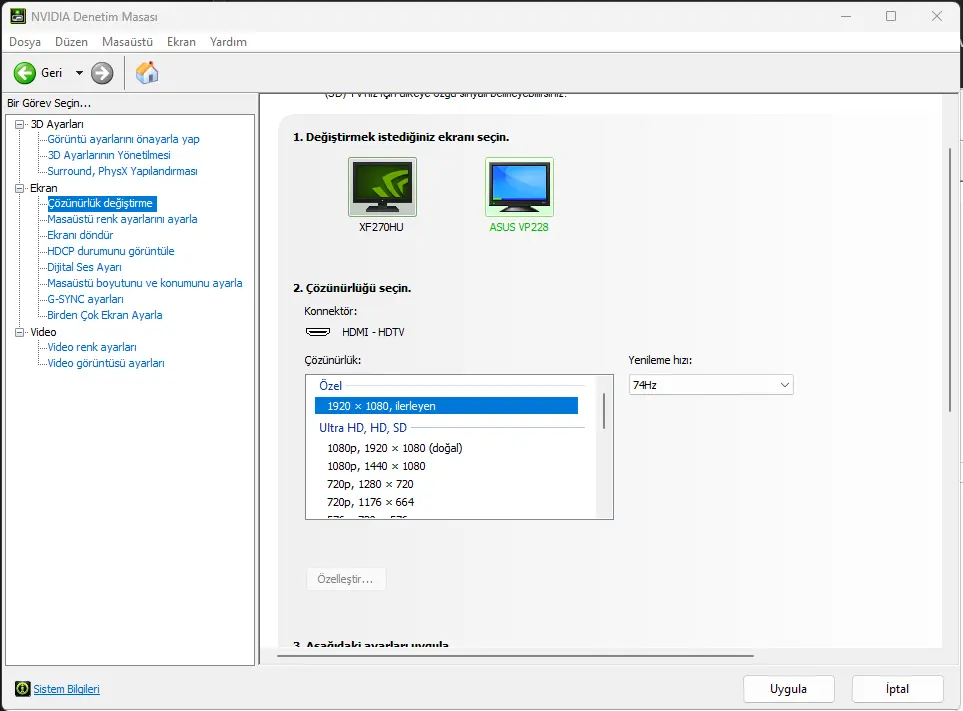Viewport: 963px width, 711px height.
Task: Open the Yardım menu
Action: (228, 42)
